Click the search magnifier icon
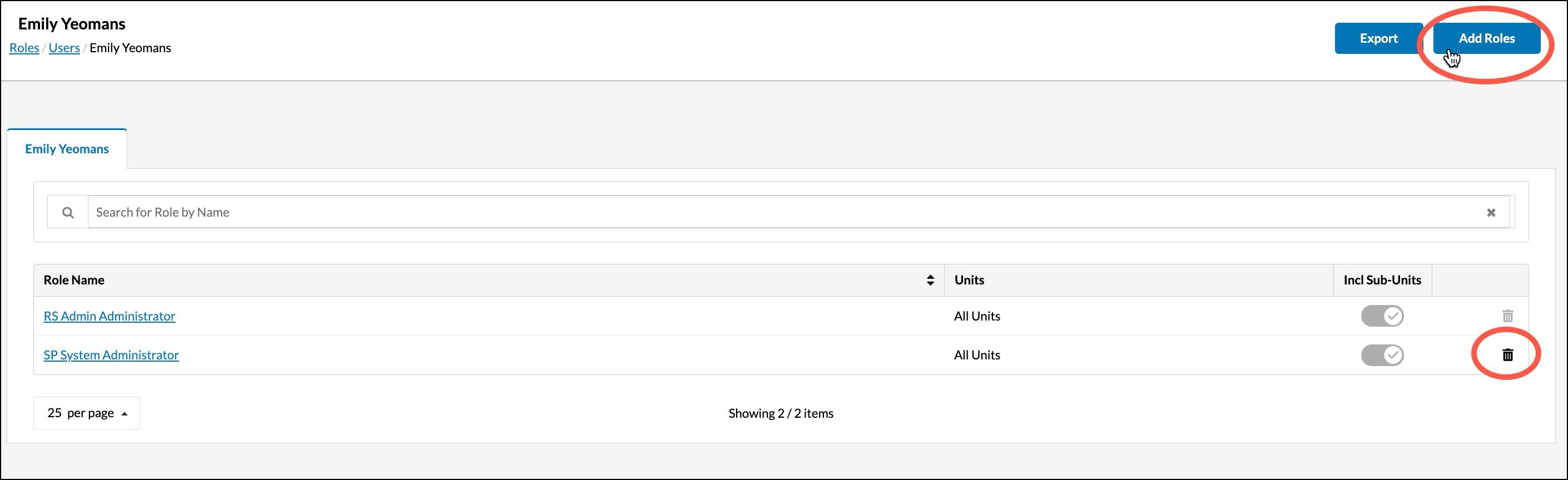This screenshot has height=480, width=1568. pos(68,212)
